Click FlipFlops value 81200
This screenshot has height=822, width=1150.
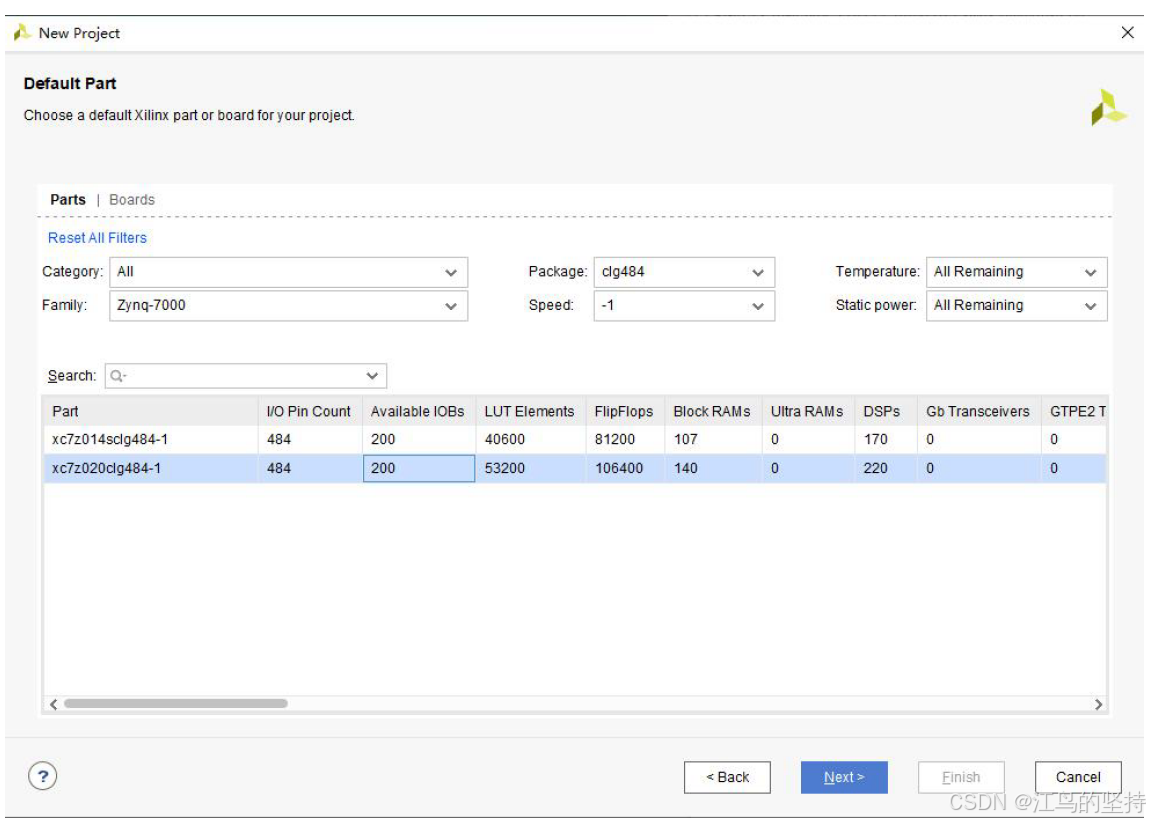coord(615,439)
